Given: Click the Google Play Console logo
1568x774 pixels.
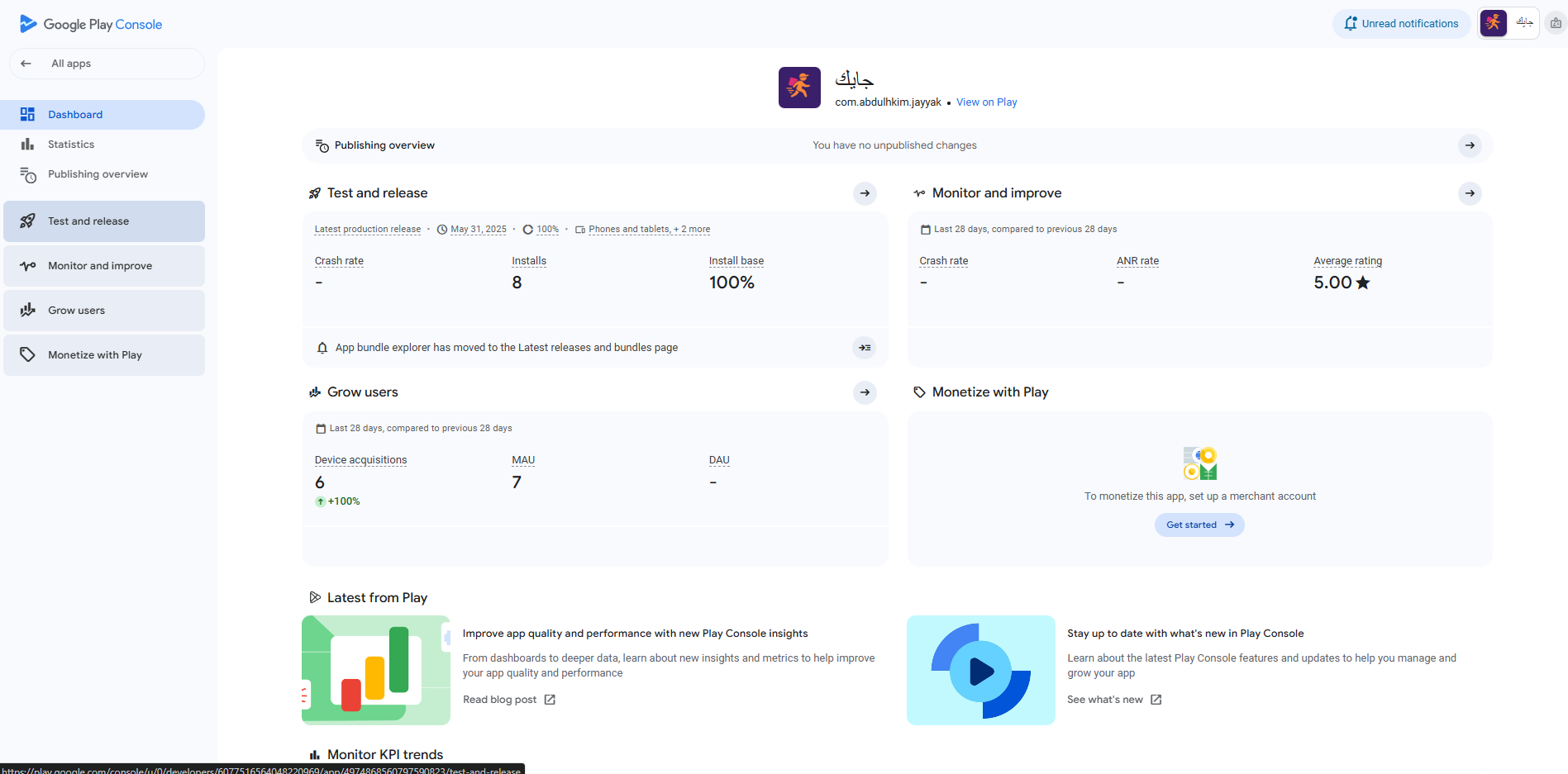Looking at the screenshot, I should pos(91,24).
